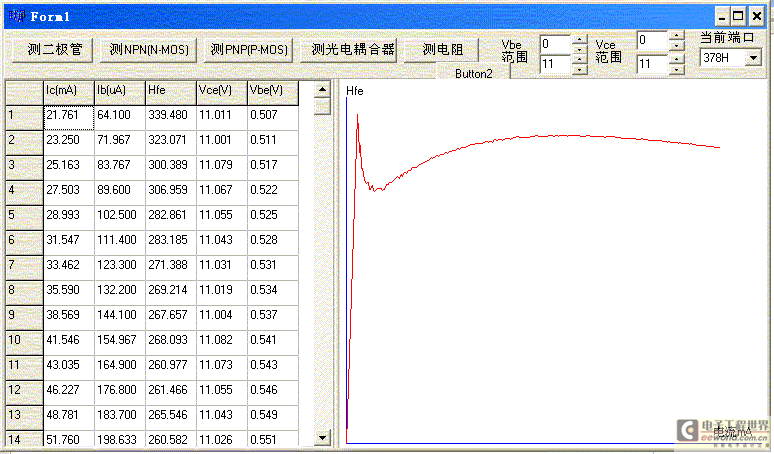774x454 pixels.
Task: Decrease the Vbe upper value with down spinner
Action: click(580, 69)
